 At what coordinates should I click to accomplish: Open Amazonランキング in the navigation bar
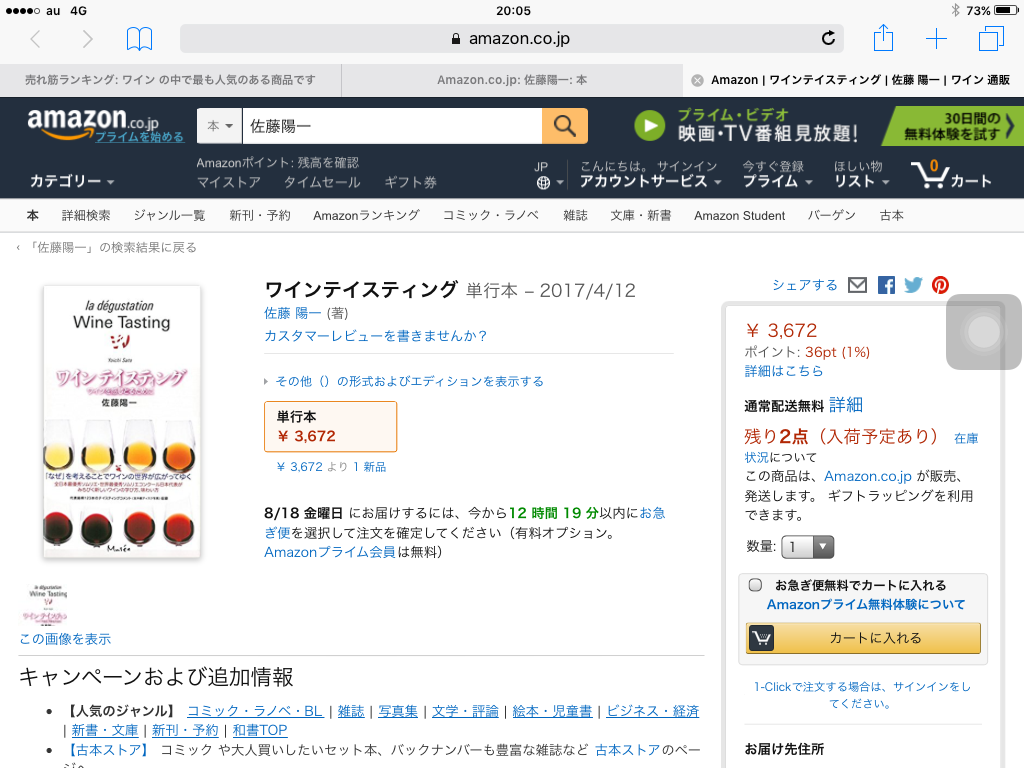point(366,215)
